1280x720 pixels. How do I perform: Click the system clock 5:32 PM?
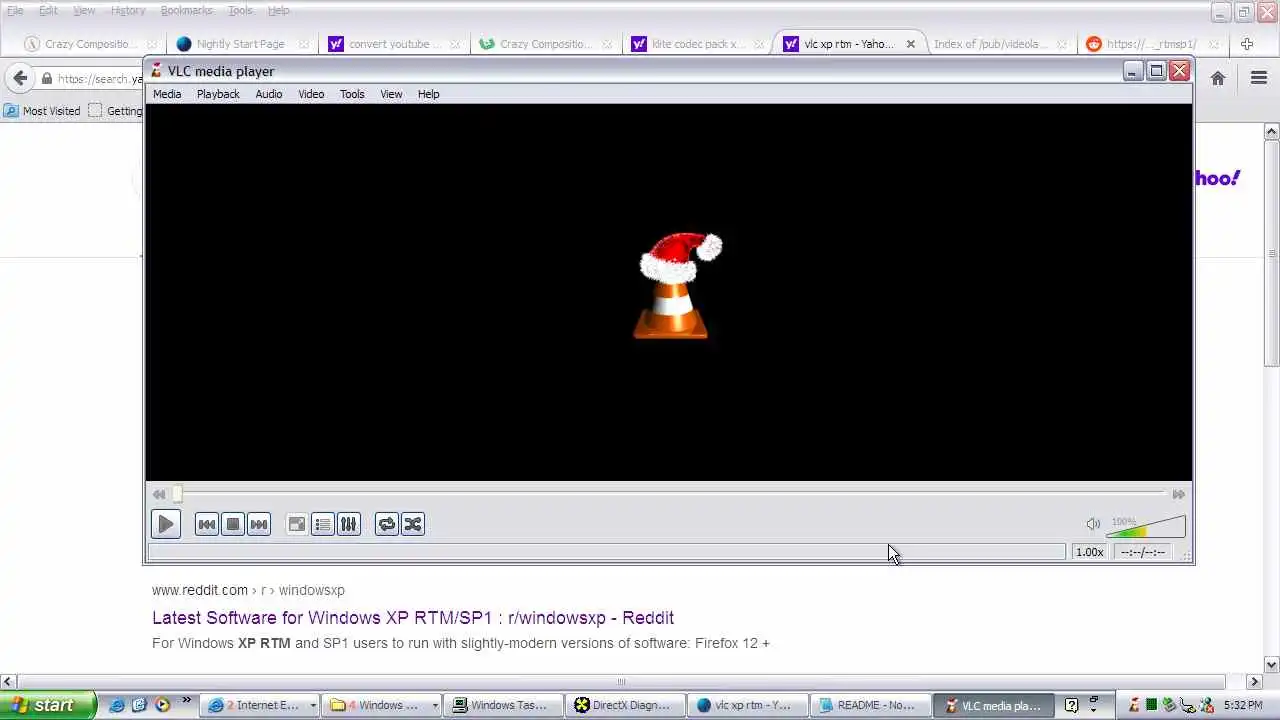pos(1243,705)
